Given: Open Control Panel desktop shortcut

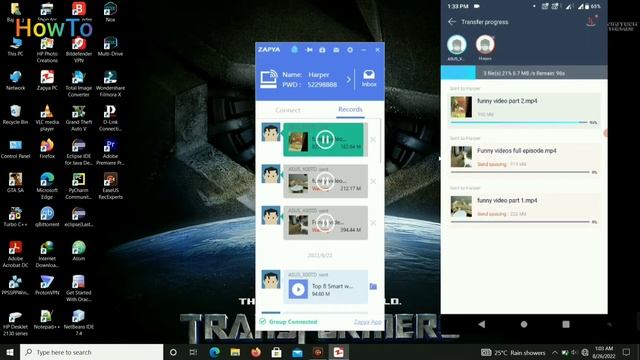Looking at the screenshot, I should click(15, 149).
